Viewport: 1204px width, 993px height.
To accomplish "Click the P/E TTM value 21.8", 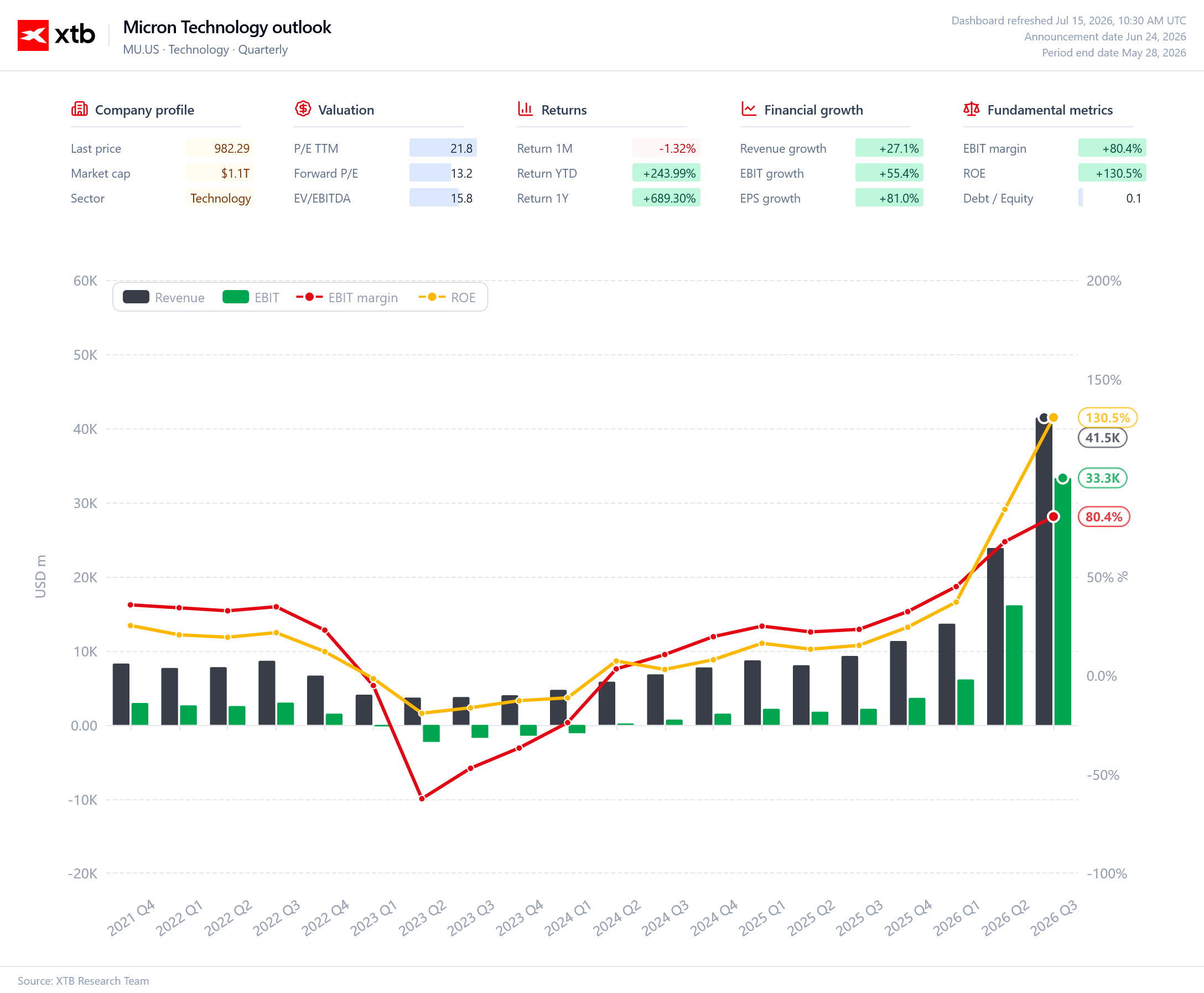I will click(443, 148).
